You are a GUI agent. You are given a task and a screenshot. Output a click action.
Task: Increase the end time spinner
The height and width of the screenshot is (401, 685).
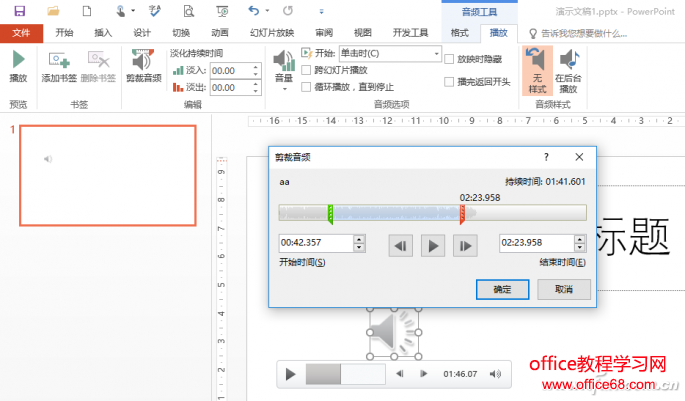[580, 239]
